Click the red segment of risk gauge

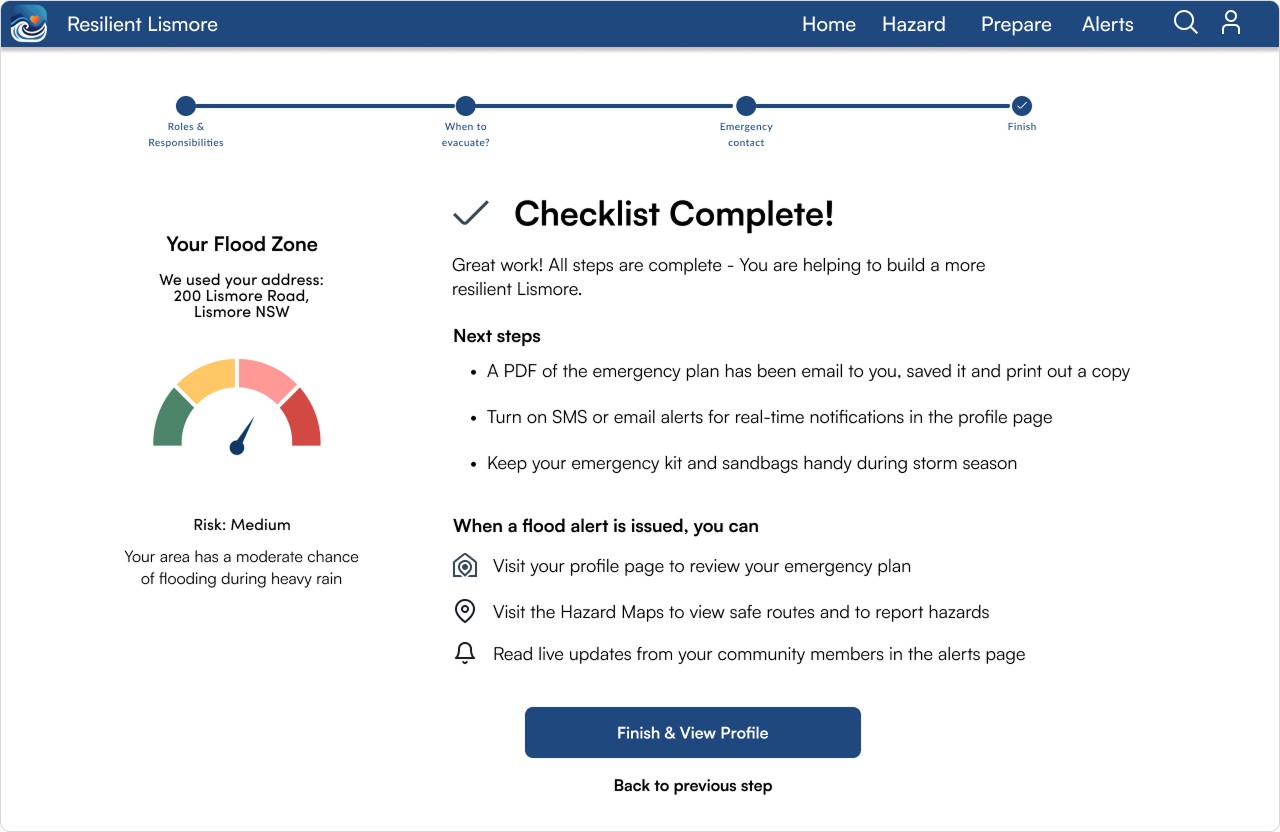tap(302, 420)
